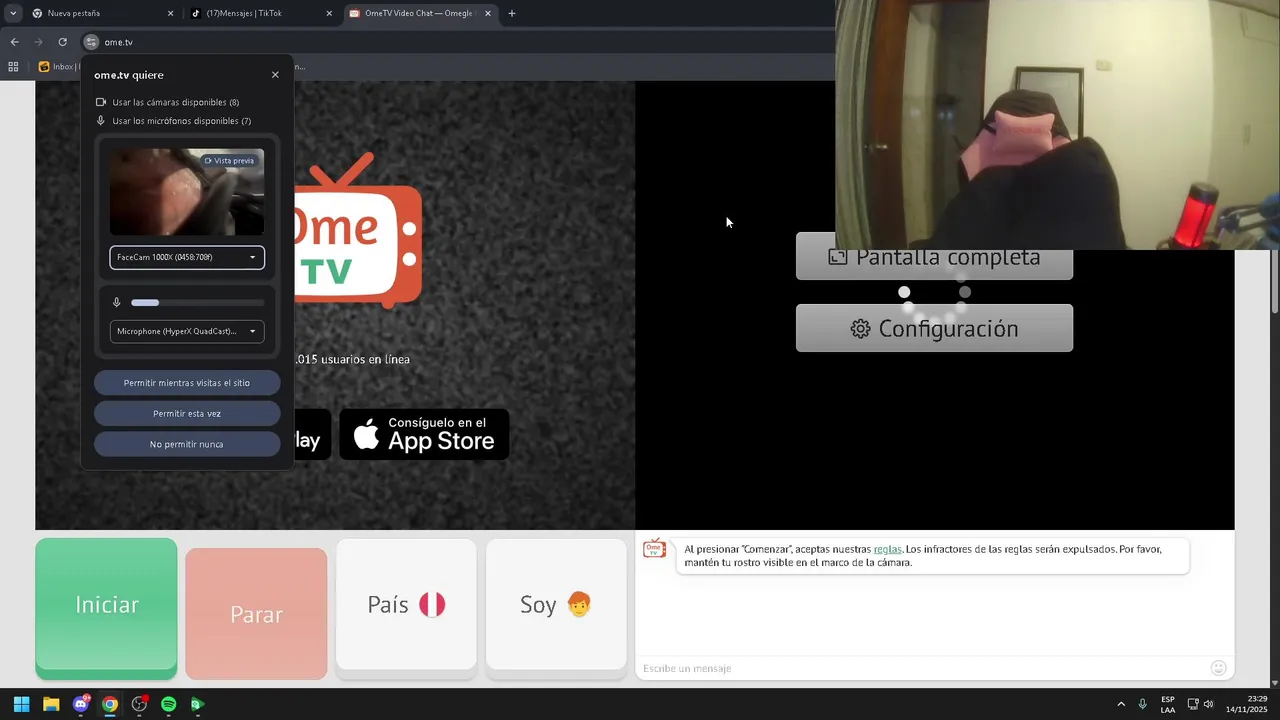Show hidden system tray icons
This screenshot has height=720, width=1280.
point(1121,704)
